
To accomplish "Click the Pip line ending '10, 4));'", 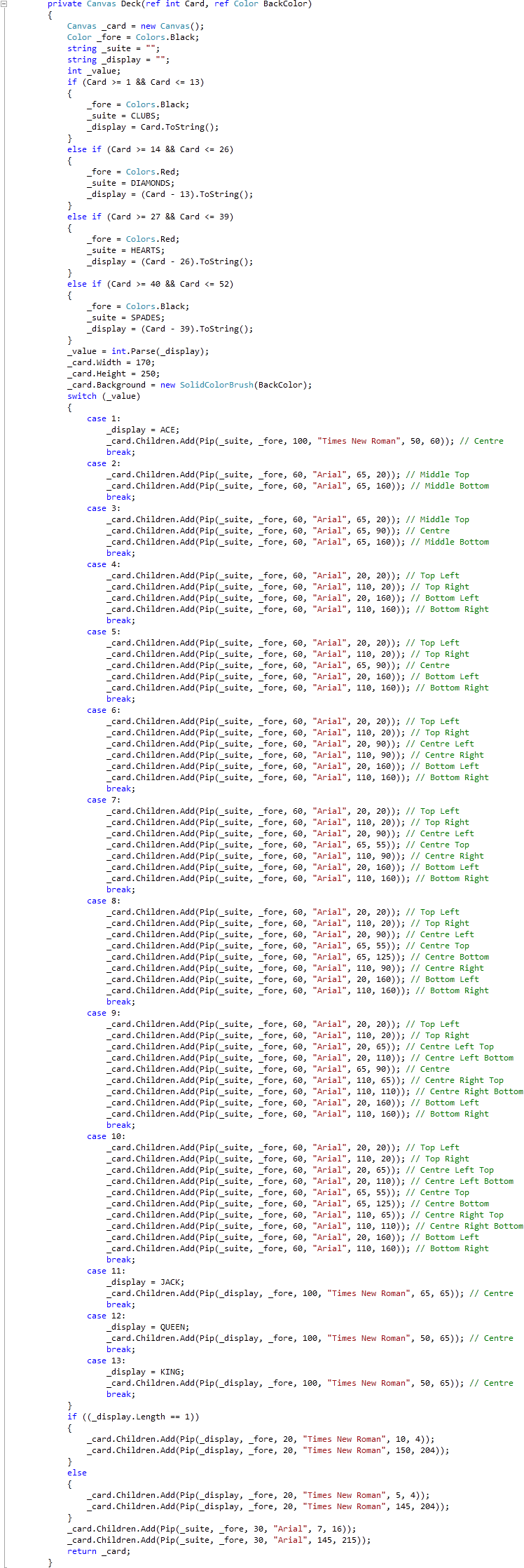I will pyautogui.click(x=261, y=1439).
